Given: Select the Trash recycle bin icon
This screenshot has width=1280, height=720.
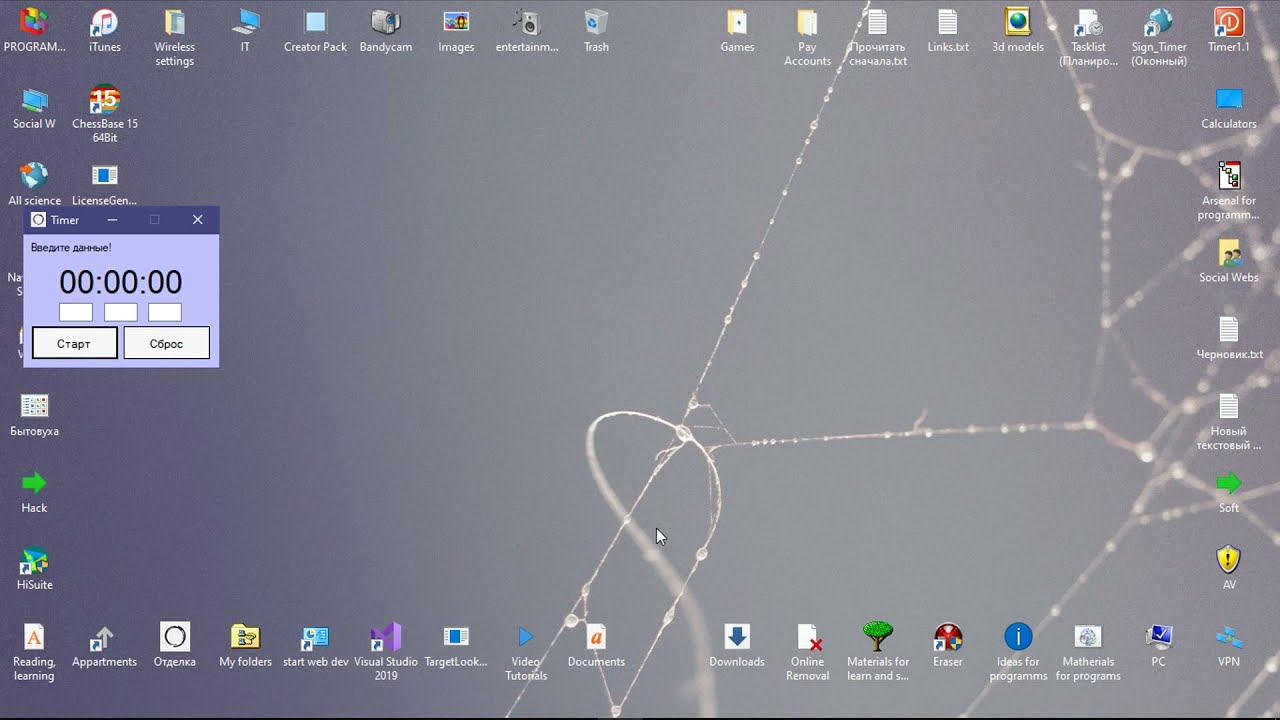Looking at the screenshot, I should [x=596, y=22].
